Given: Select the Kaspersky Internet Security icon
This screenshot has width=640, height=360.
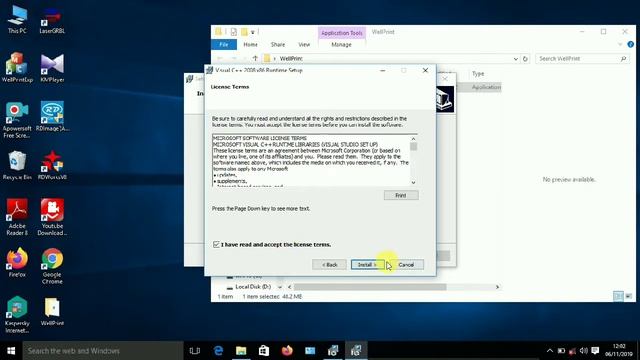Looking at the screenshot, I should point(17,314).
